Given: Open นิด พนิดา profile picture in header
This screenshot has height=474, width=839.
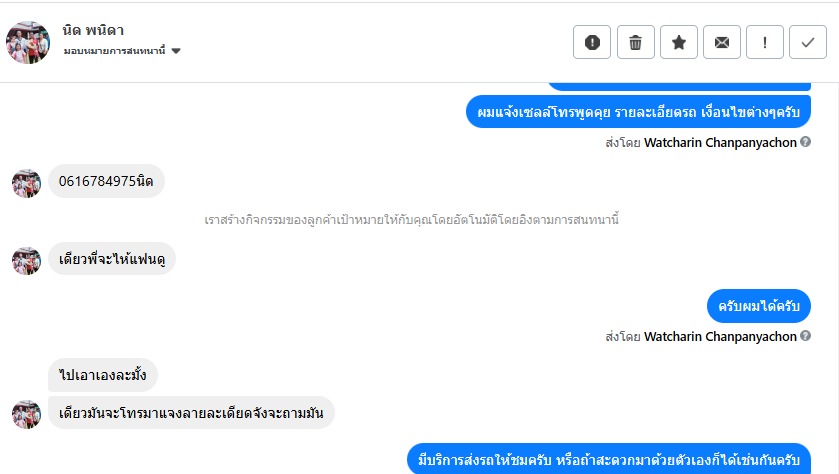Looking at the screenshot, I should point(28,42).
